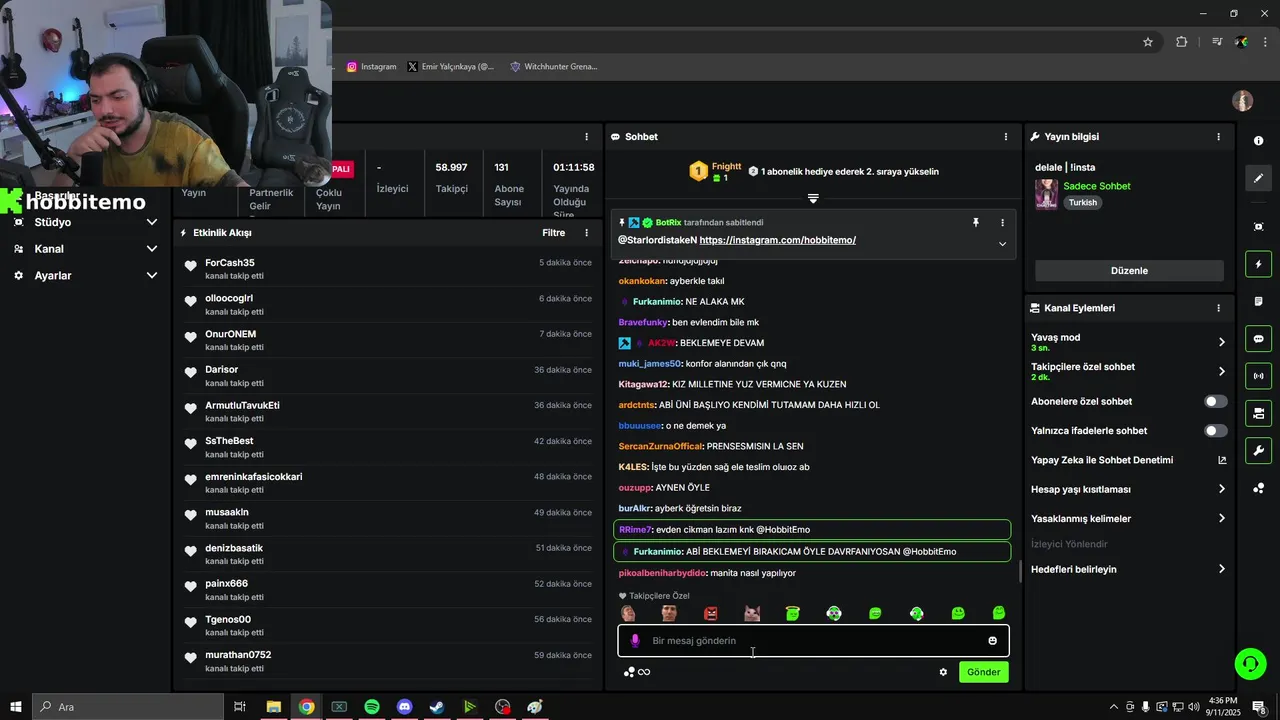
Task: Open the emoji picker in message box
Action: pos(992,641)
